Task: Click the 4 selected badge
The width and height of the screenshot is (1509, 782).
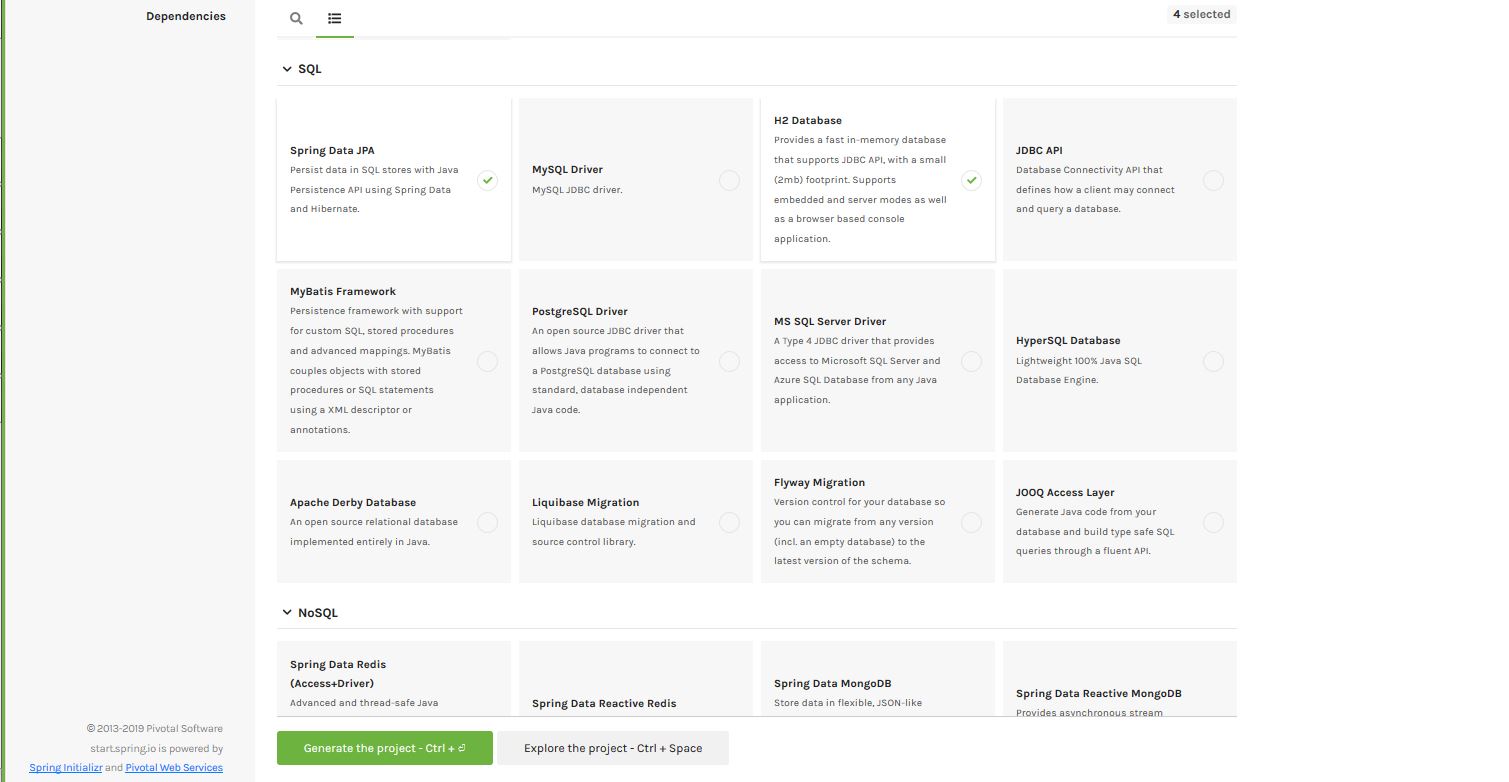Action: pos(1201,14)
